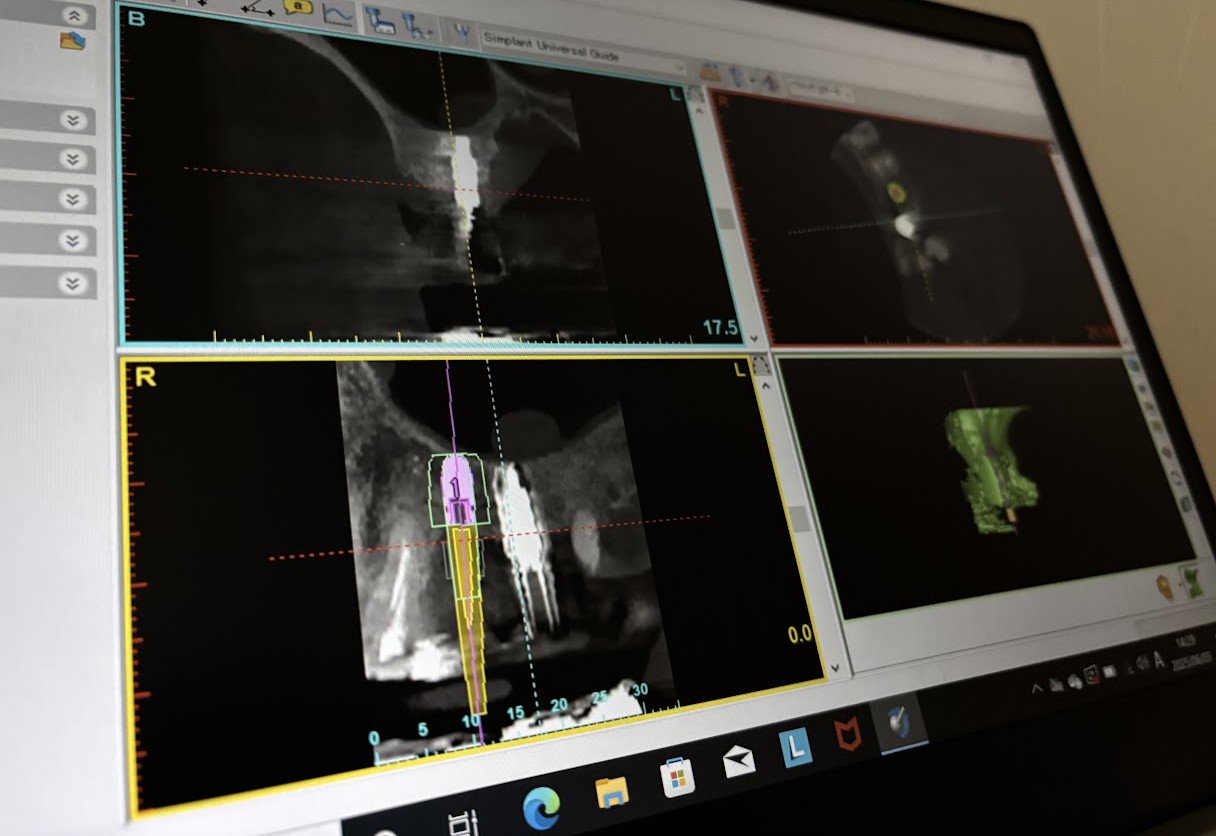Screen dimensions: 1216x836
Task: Launch Microsoft Store from the taskbar
Action: click(x=678, y=776)
